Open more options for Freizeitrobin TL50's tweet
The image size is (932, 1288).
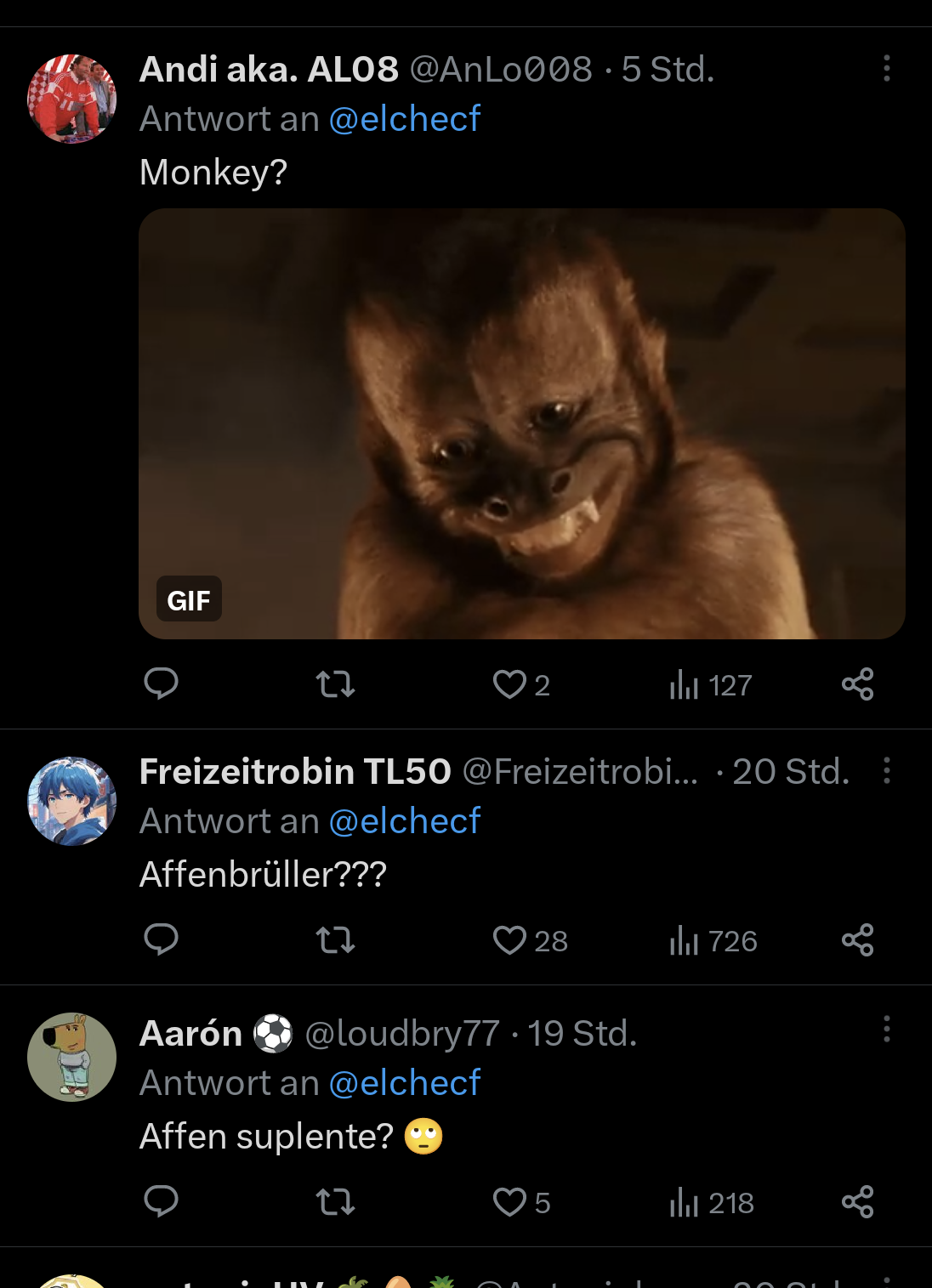tap(886, 771)
